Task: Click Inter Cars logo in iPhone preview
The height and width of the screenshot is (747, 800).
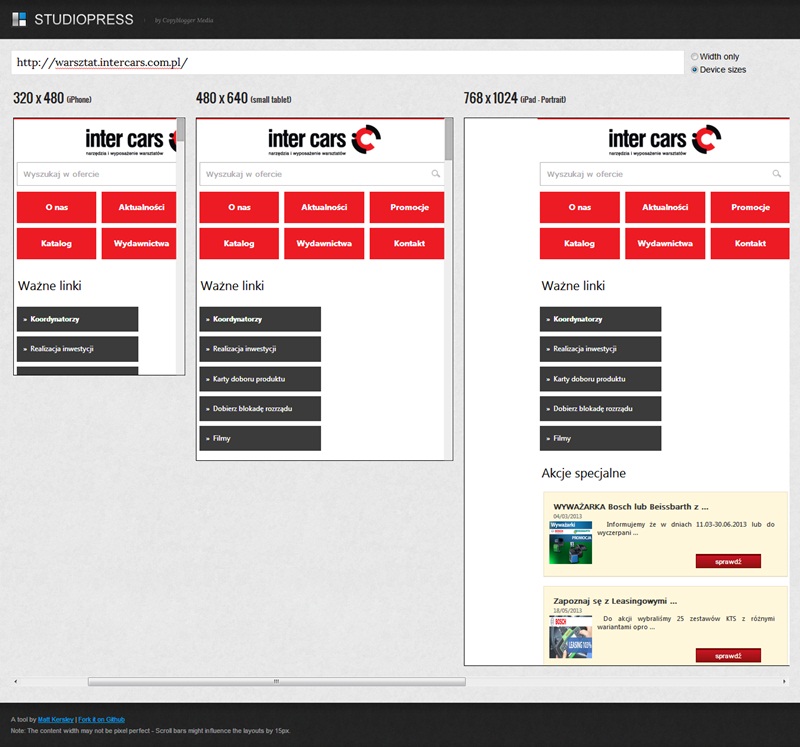Action: pyautogui.click(x=130, y=139)
